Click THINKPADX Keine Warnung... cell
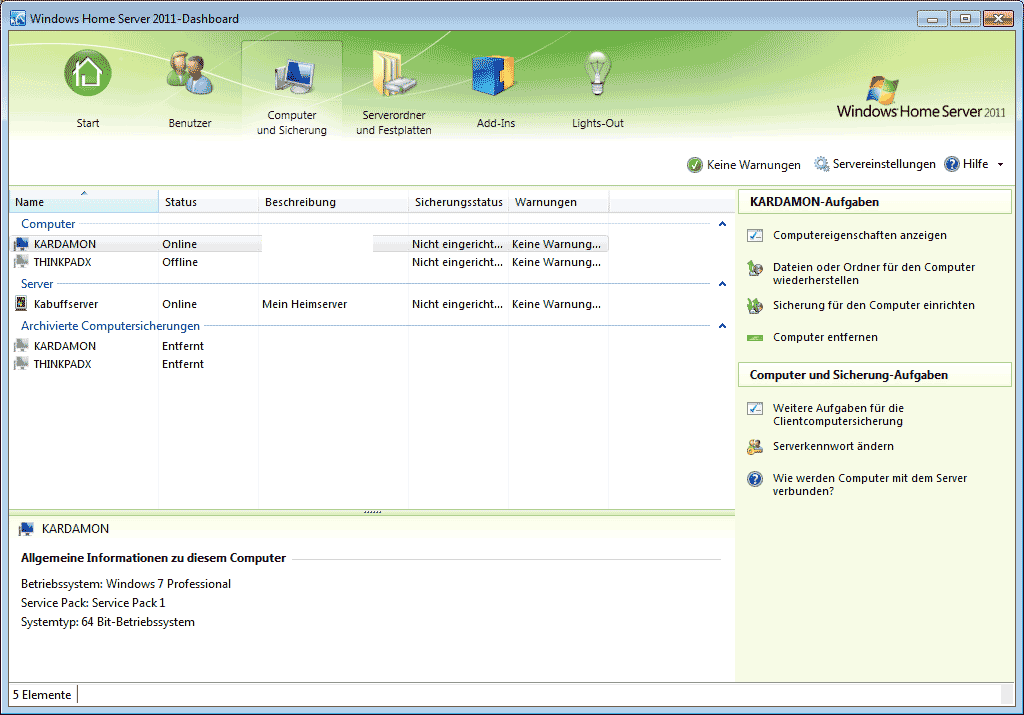This screenshot has width=1024, height=715. [556, 262]
